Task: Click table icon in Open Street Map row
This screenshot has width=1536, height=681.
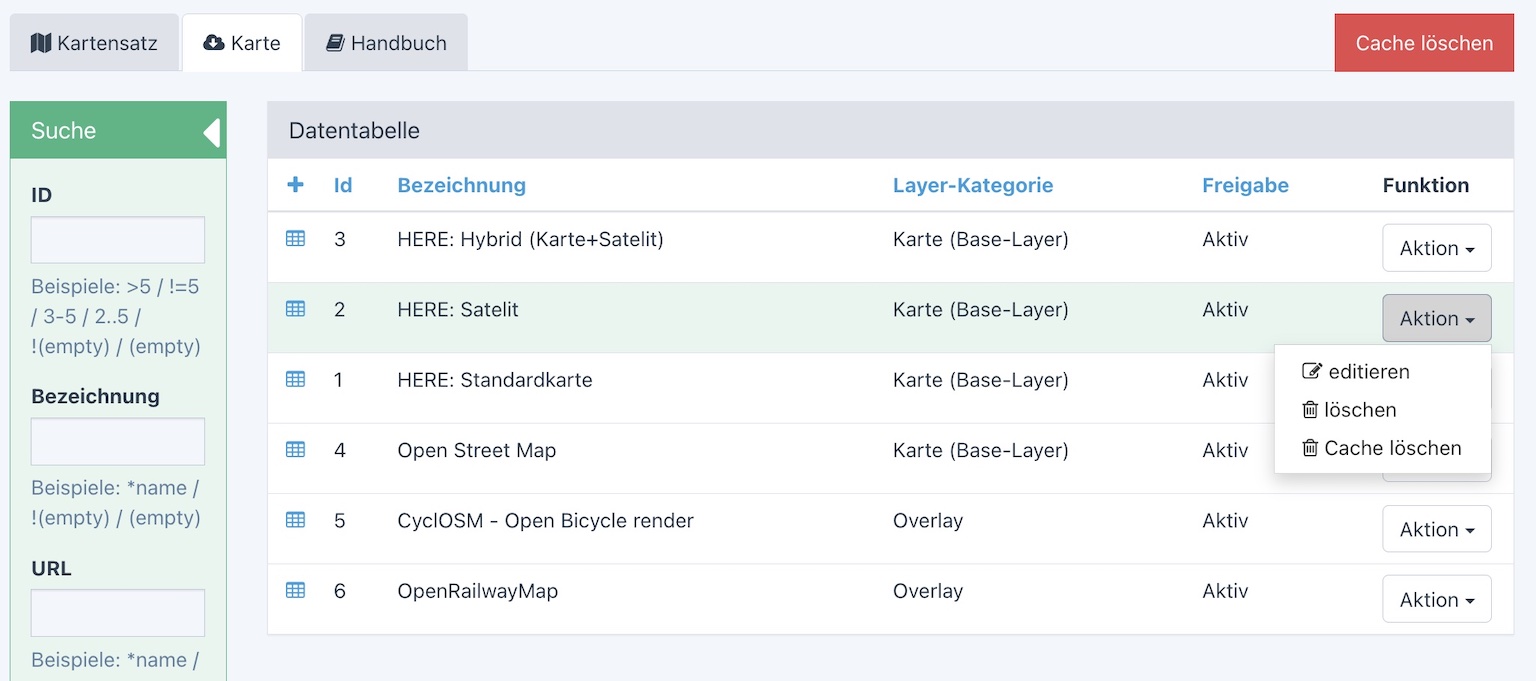Action: pyautogui.click(x=295, y=450)
